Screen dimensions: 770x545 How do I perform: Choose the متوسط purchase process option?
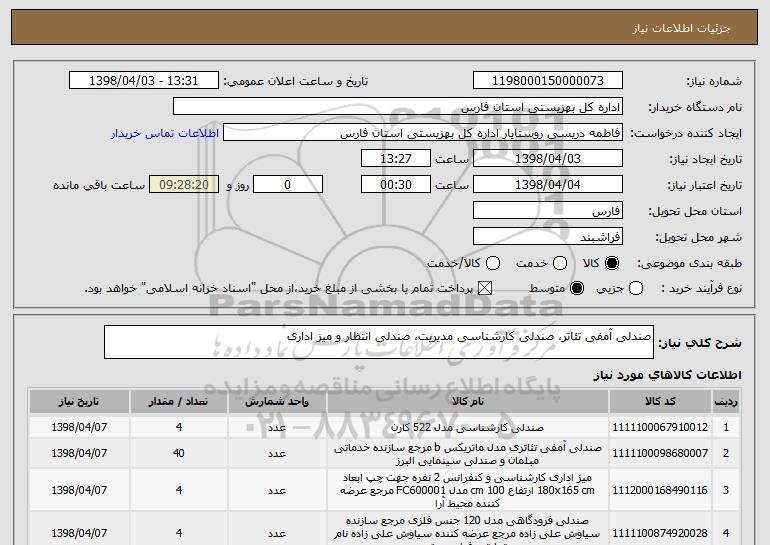pyautogui.click(x=577, y=288)
